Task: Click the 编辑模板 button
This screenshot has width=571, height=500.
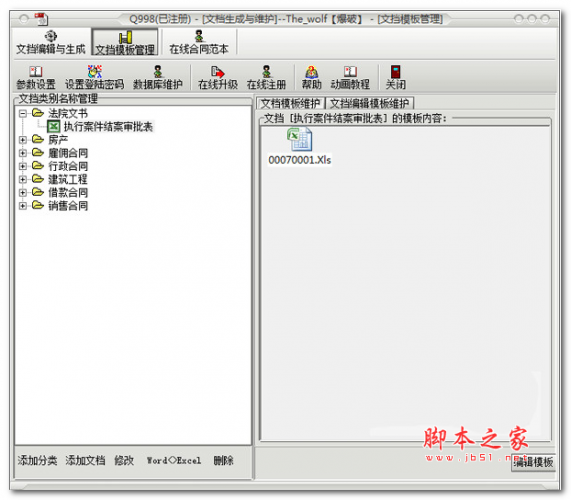Action: [x=533, y=462]
